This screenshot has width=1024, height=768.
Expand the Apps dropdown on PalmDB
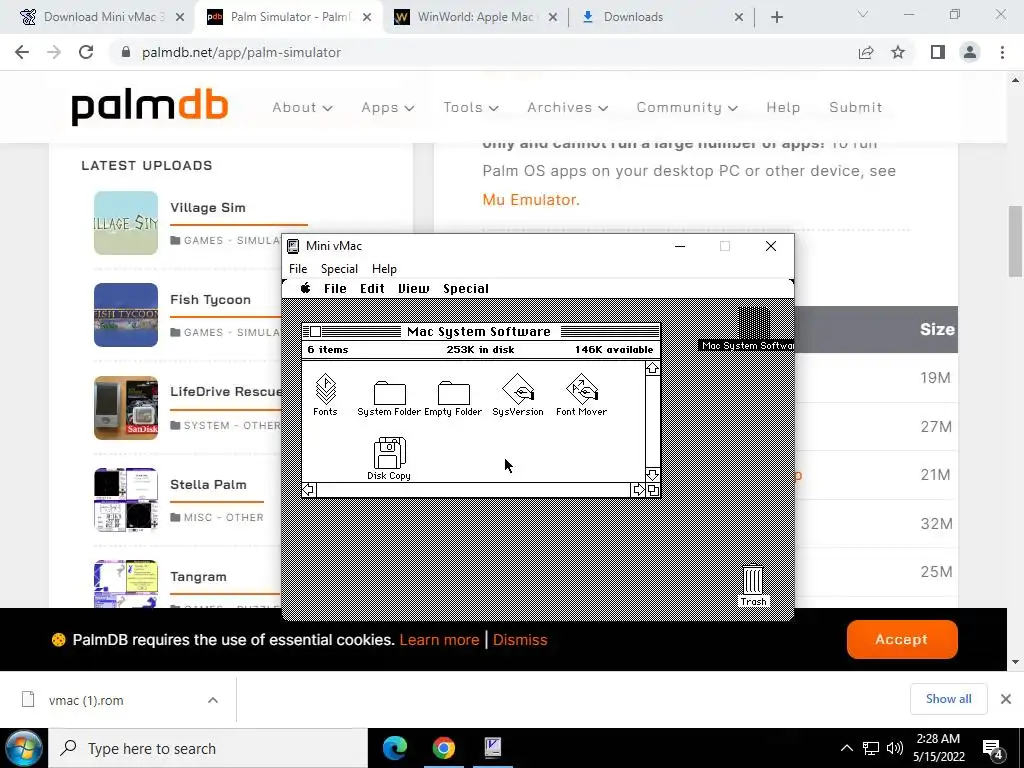point(388,108)
